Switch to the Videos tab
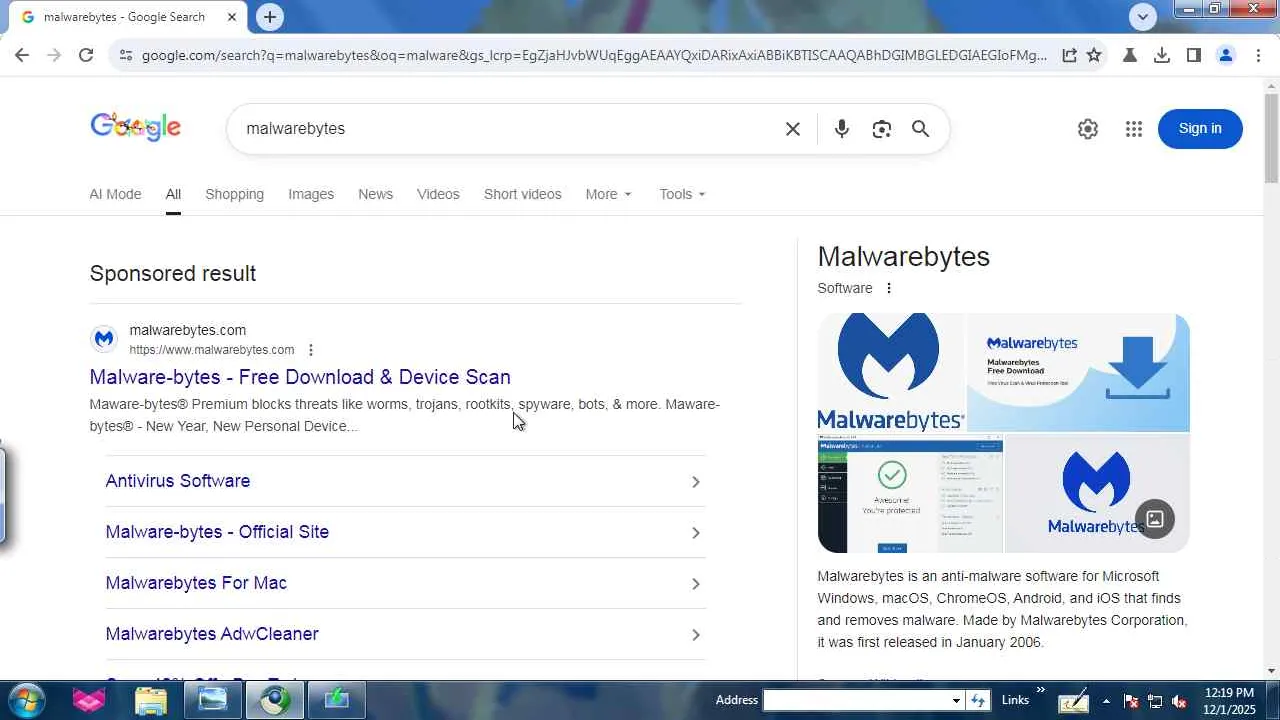Screen dimensions: 1280x720 (x=438, y=194)
